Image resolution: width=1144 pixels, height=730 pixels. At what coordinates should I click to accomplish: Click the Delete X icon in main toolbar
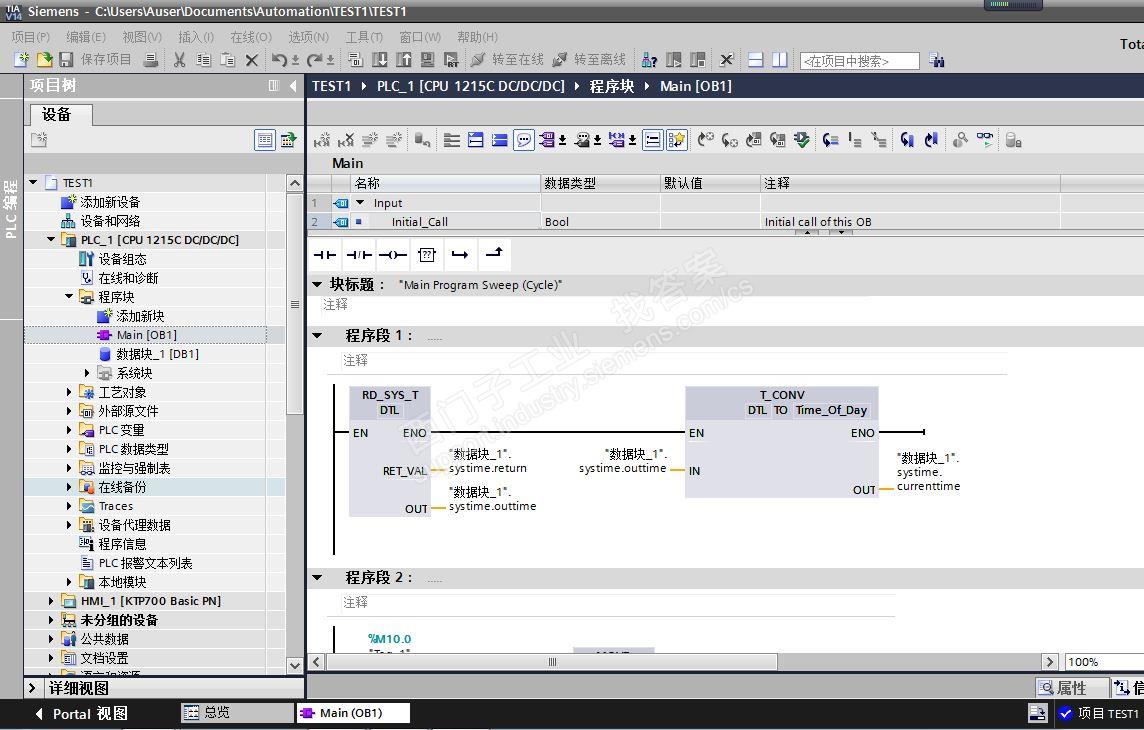pos(252,60)
